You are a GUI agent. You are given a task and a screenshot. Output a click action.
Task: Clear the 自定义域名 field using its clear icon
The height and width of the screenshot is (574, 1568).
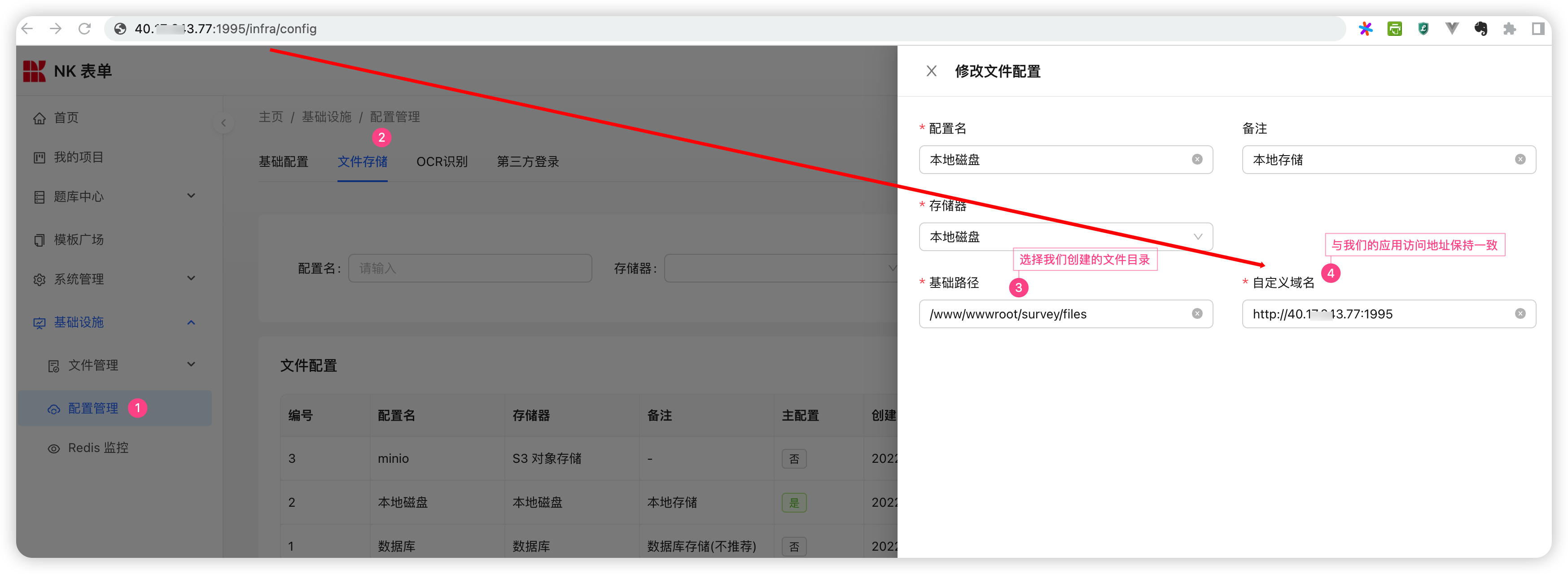[x=1520, y=314]
